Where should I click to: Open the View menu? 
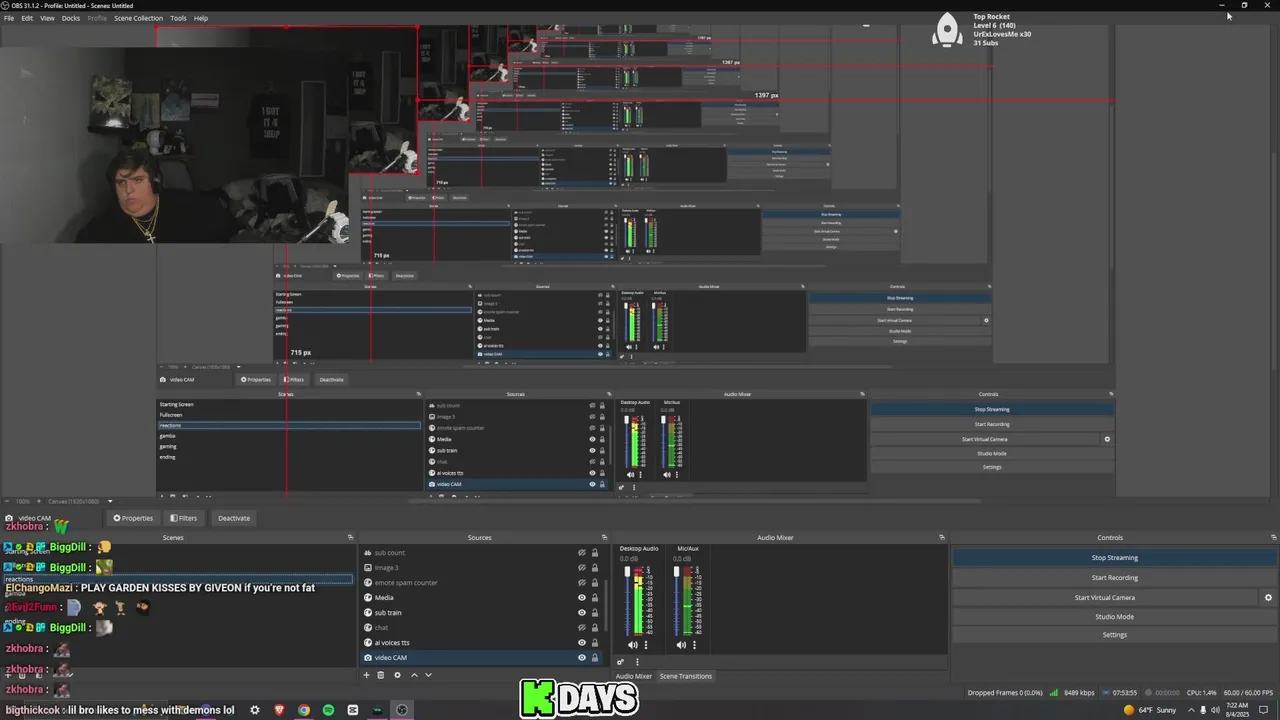pyautogui.click(x=47, y=18)
